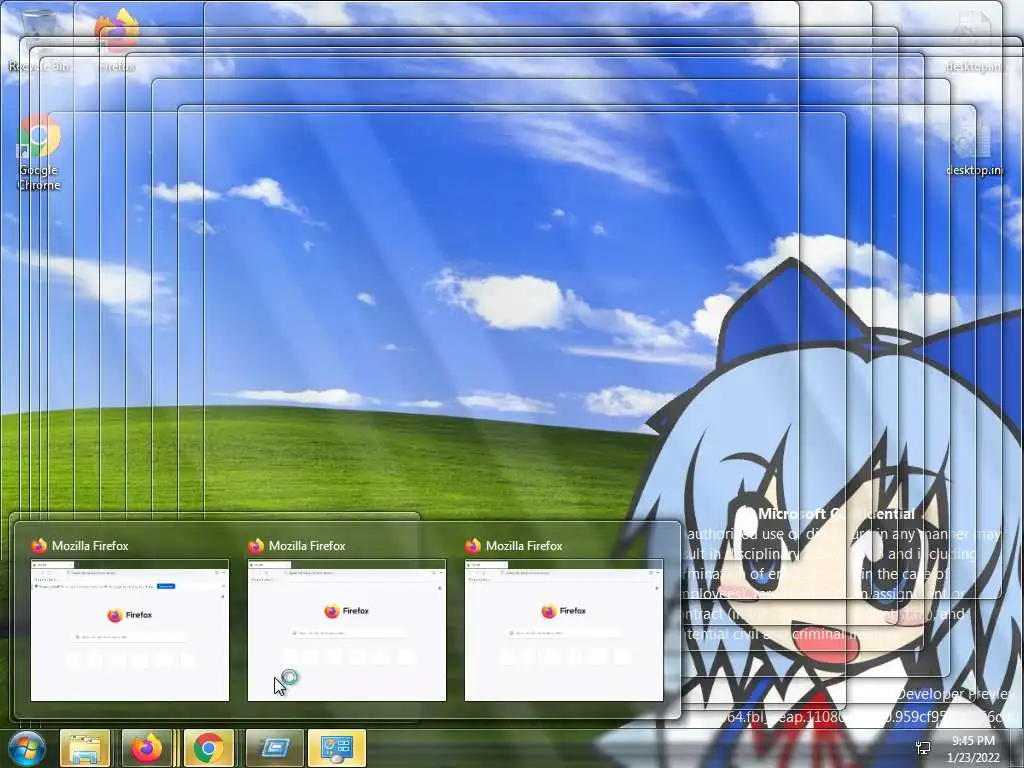Click the first preview's Mozilla Firefox title
Screen dimensions: 1024x768
coord(90,546)
